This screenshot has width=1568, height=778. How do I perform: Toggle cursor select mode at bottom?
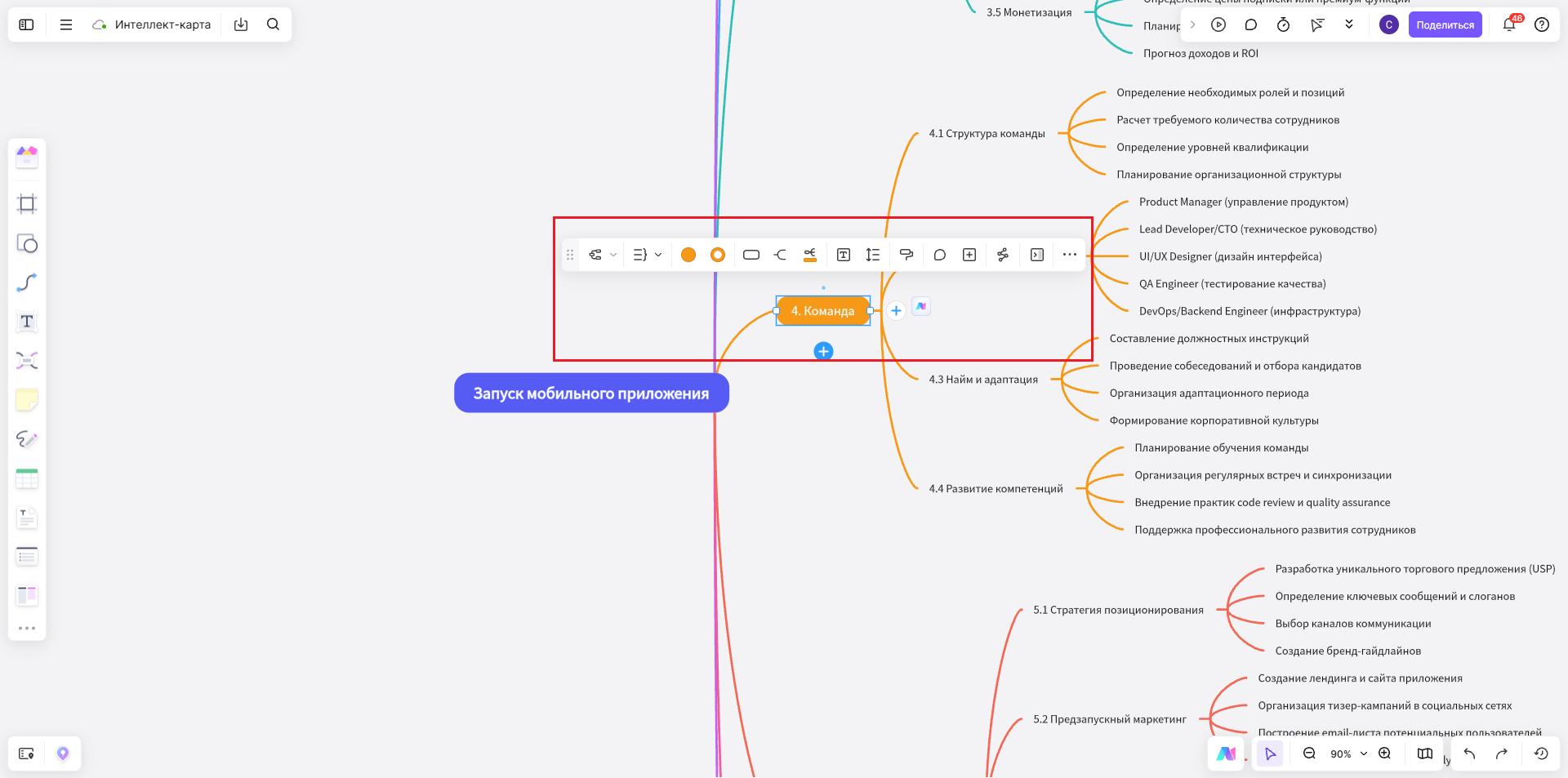point(1270,754)
